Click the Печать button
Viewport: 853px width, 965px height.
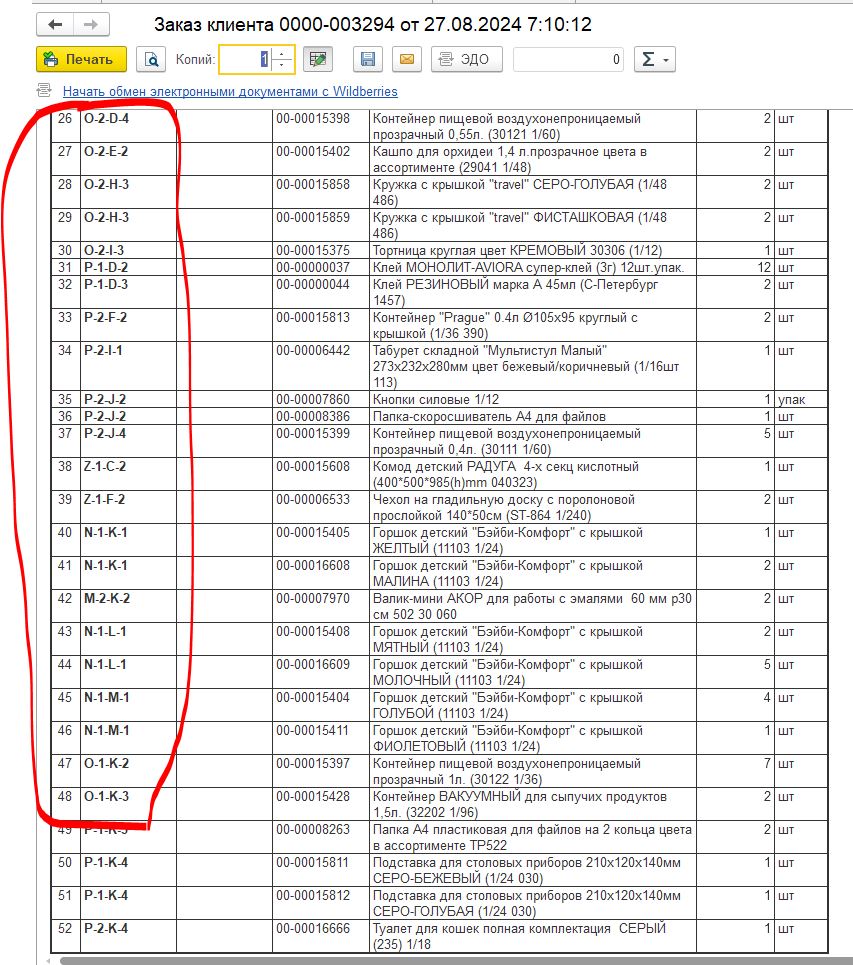tap(81, 60)
